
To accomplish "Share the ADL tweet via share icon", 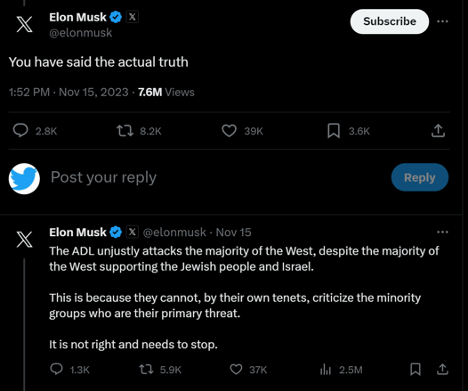I will (442, 369).
